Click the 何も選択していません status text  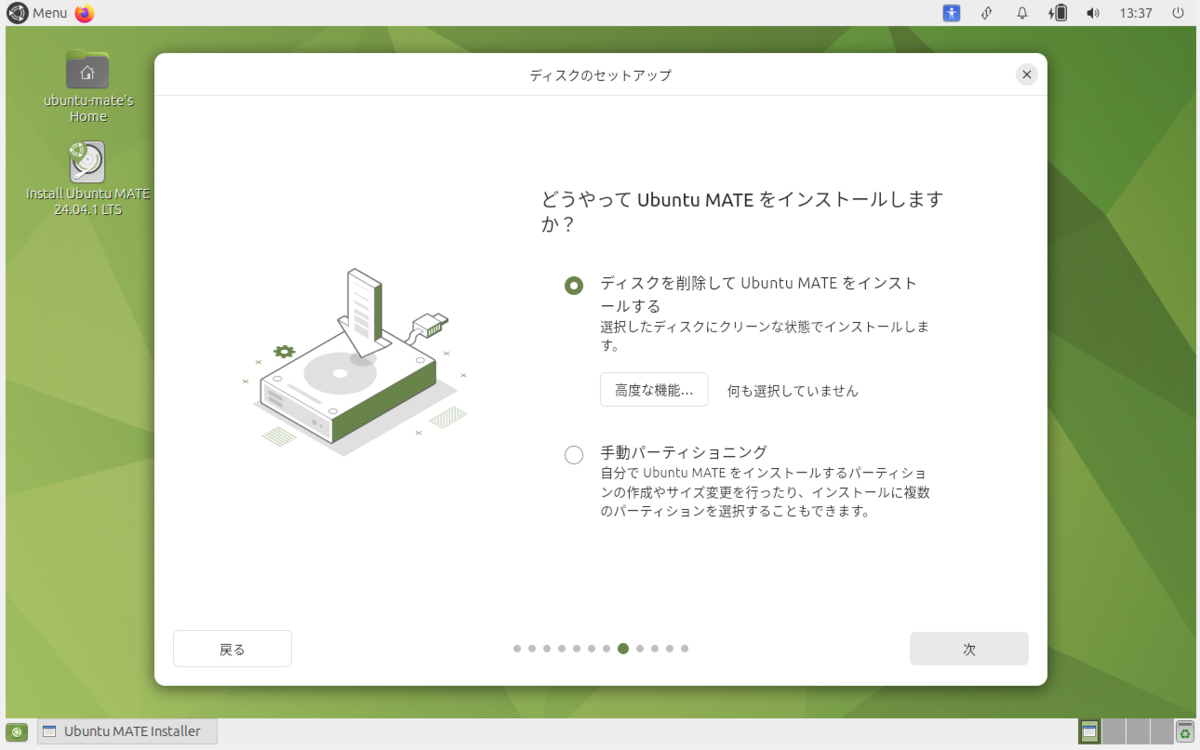click(x=792, y=391)
